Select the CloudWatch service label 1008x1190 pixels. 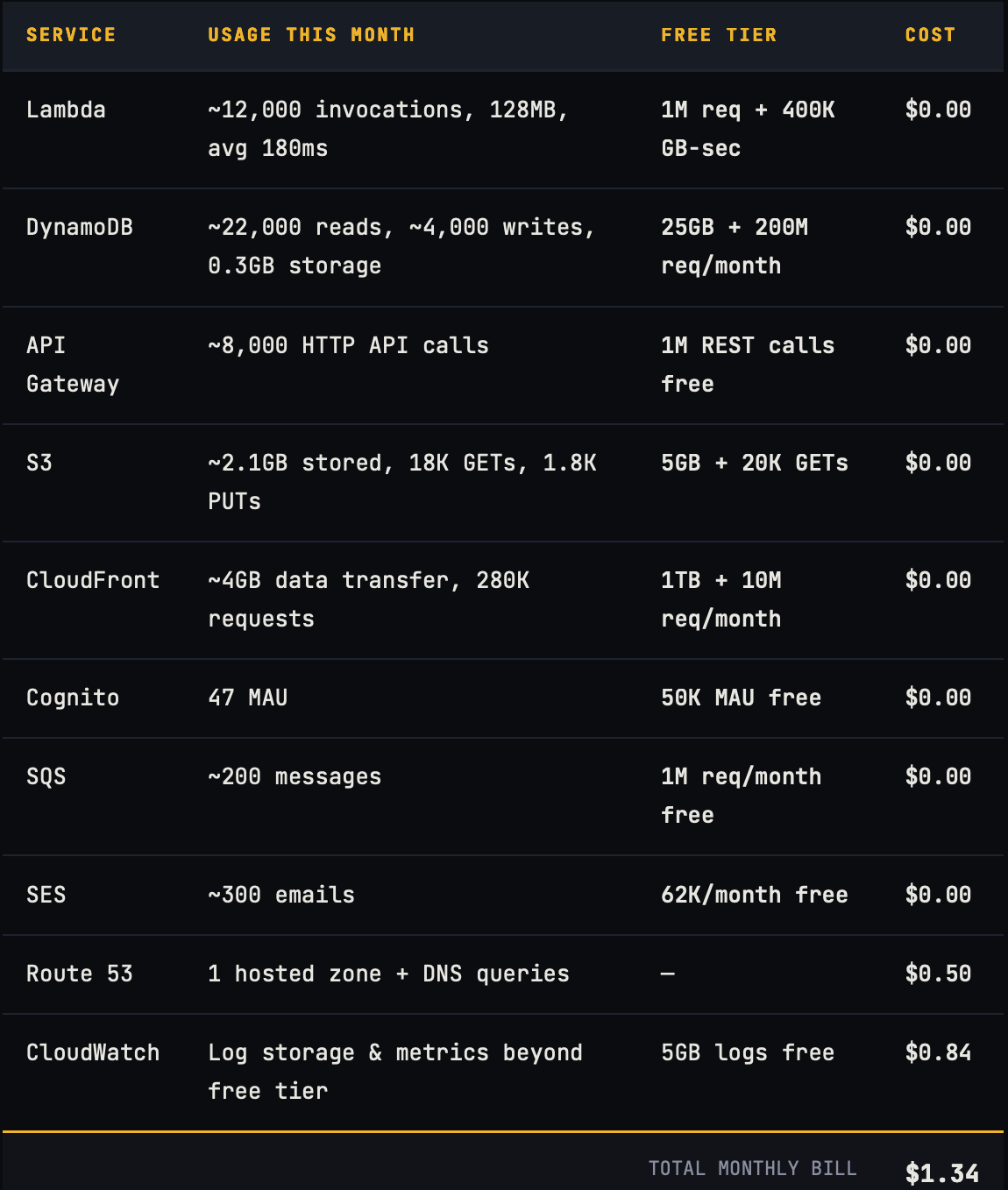point(93,1052)
